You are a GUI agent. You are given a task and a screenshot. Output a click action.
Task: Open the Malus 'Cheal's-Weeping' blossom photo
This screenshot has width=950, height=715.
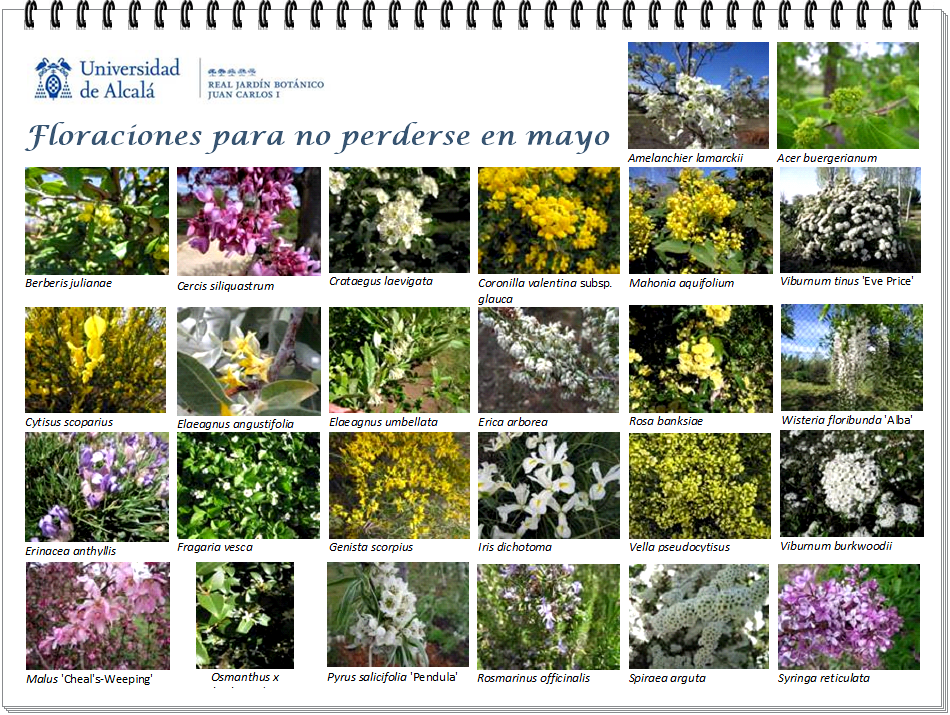[97, 616]
